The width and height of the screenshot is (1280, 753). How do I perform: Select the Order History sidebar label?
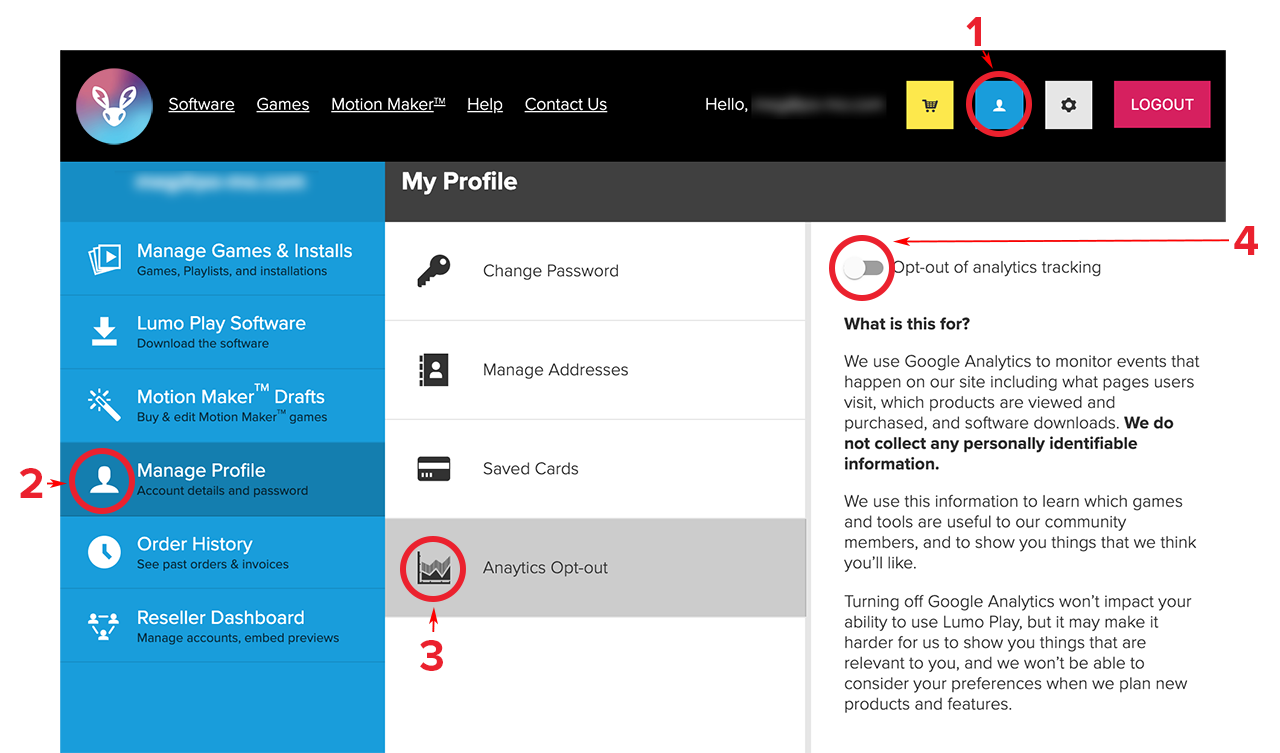tap(195, 544)
